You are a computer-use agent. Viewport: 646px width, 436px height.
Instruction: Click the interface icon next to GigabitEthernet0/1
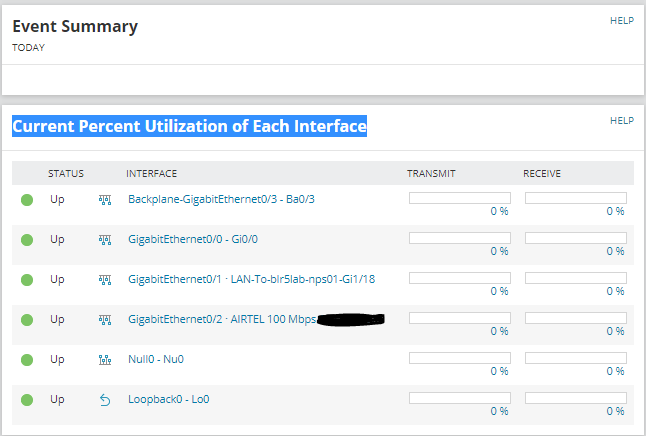(105, 280)
